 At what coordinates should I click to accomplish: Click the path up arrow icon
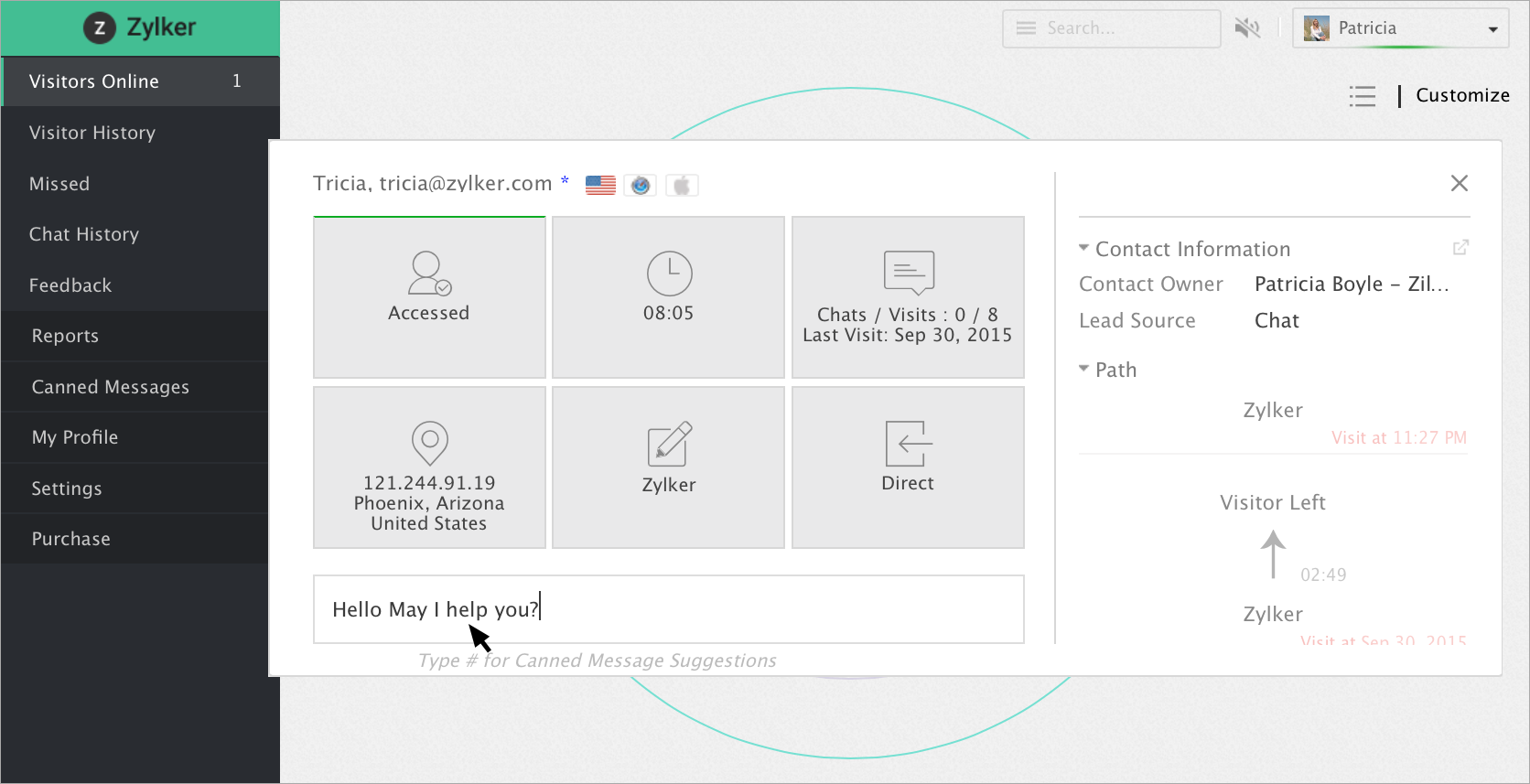1273,554
